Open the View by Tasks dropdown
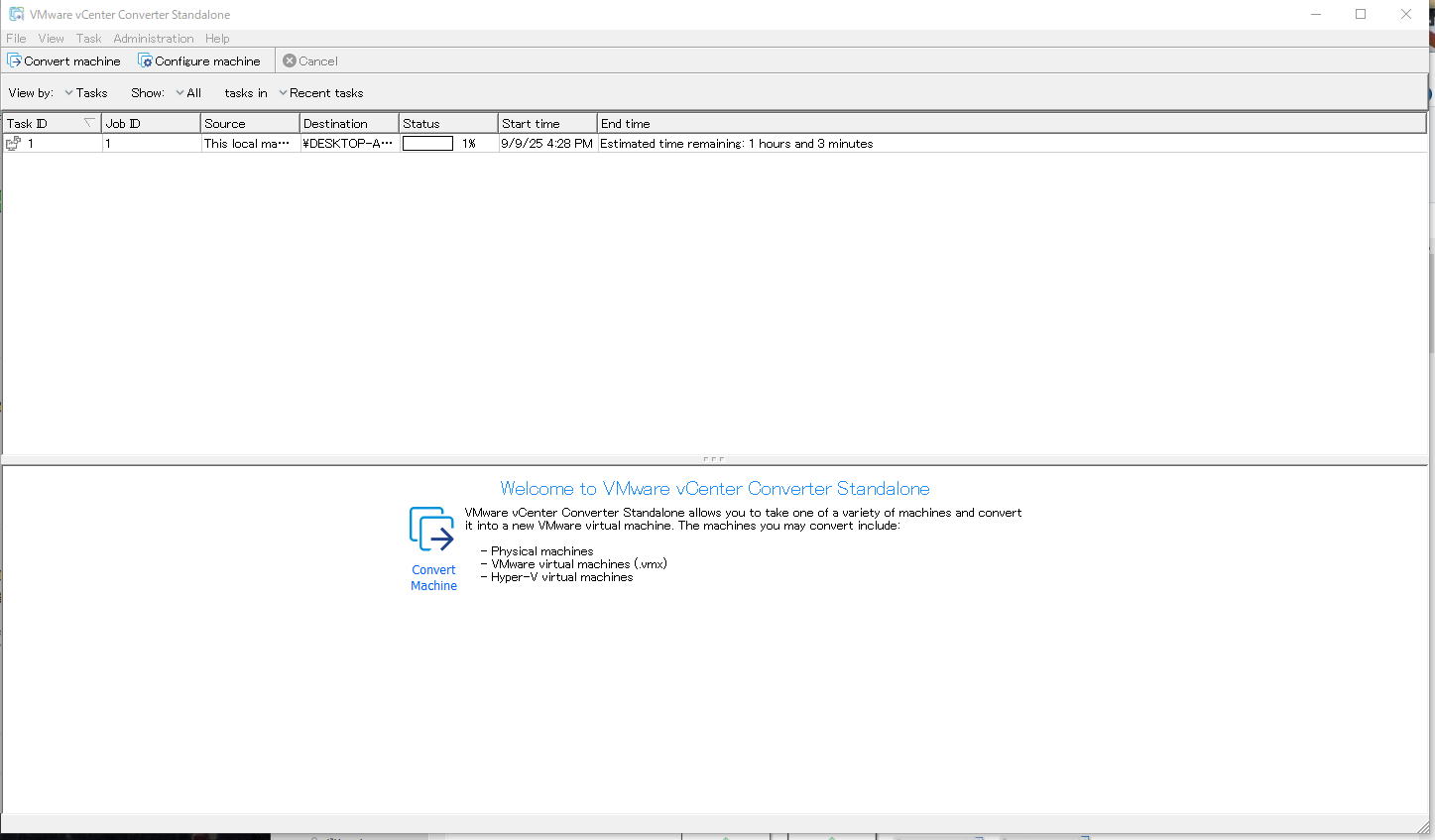Viewport: 1435px width, 840px height. 86,93
